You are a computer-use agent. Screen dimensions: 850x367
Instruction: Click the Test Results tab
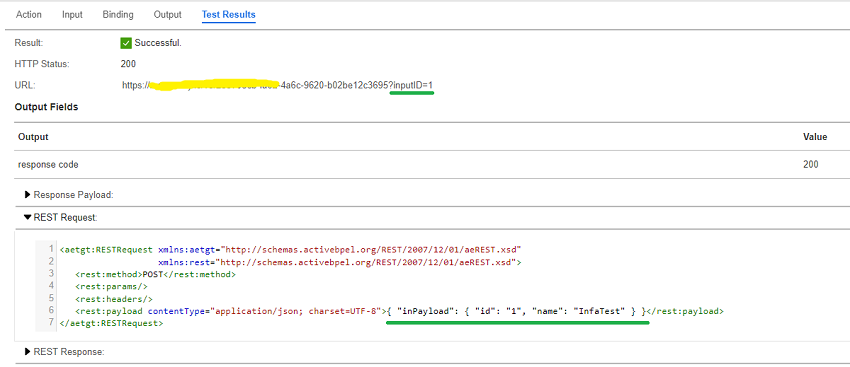click(x=229, y=15)
